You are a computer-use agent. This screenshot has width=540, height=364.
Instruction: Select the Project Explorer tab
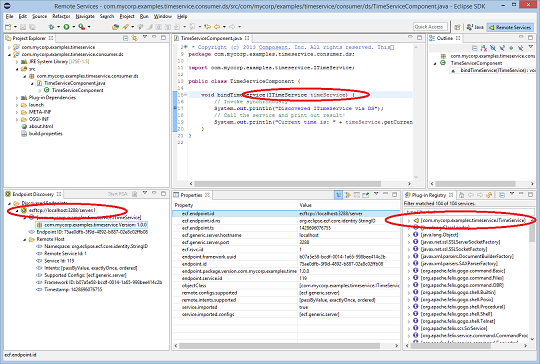click(x=29, y=38)
